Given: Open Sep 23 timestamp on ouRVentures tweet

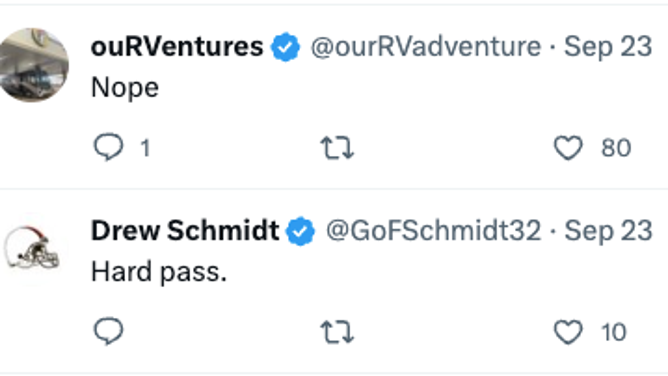Looking at the screenshot, I should (608, 46).
